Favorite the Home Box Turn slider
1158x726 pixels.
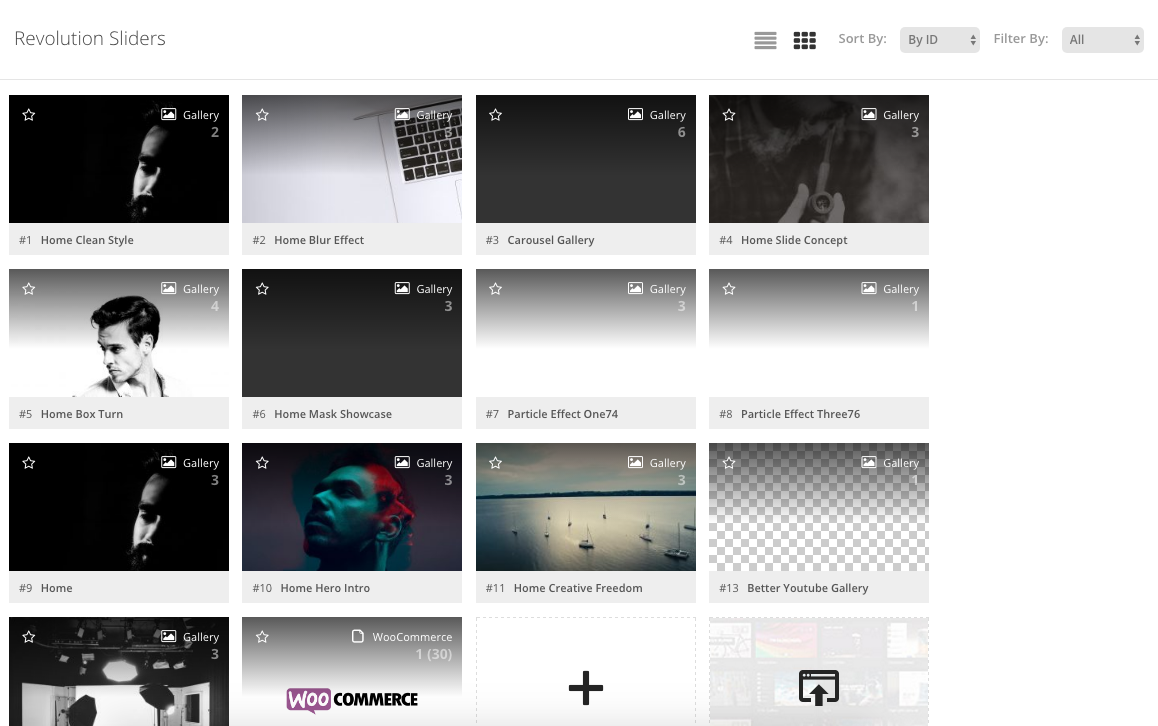click(x=29, y=289)
